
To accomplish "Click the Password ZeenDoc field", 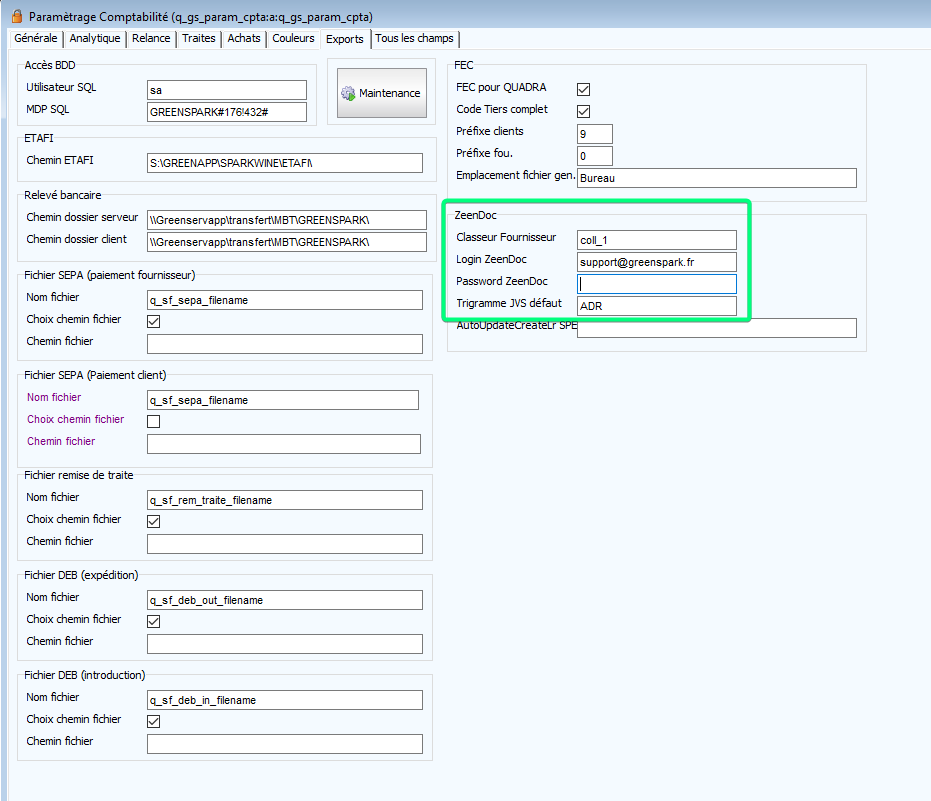I will [657, 284].
